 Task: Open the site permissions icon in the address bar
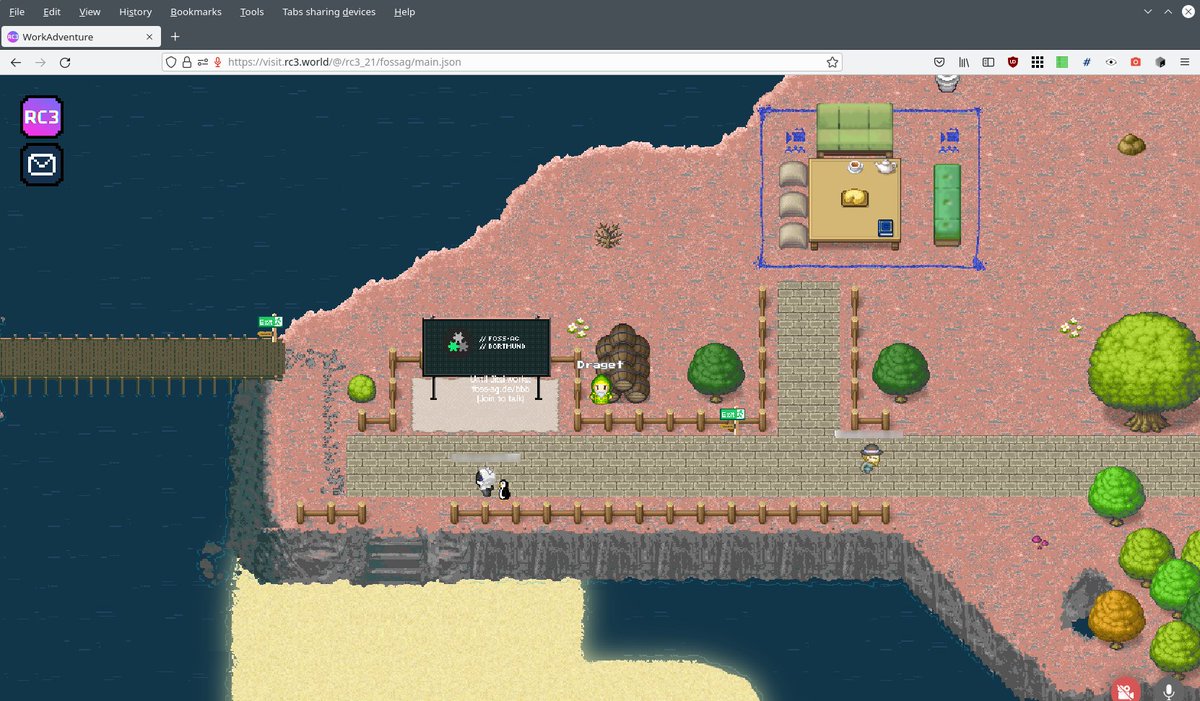(202, 62)
